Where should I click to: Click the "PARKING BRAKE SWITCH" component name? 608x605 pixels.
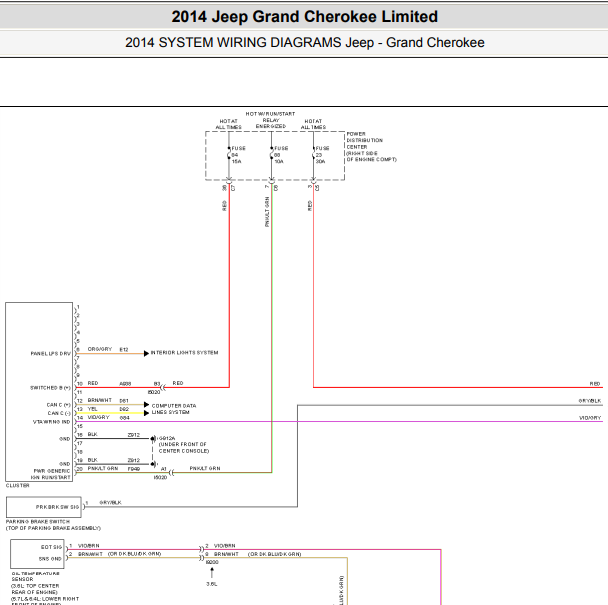[38, 522]
